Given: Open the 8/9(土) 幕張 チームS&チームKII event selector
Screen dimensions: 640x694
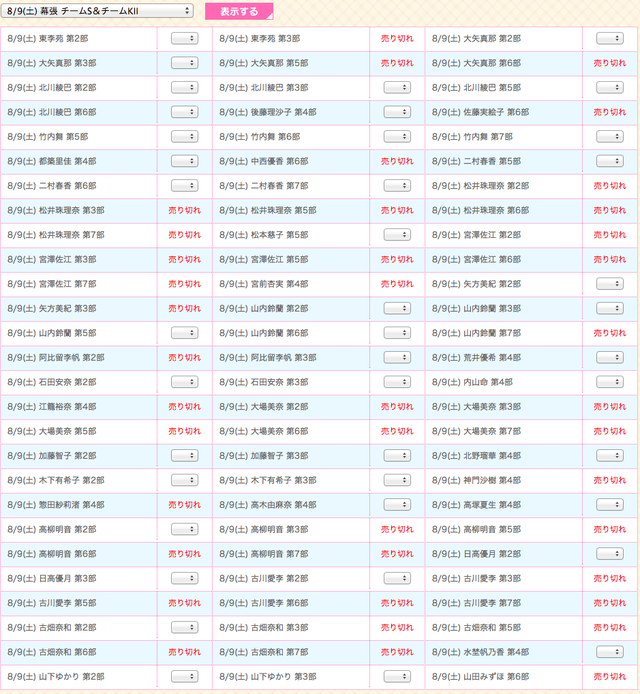Looking at the screenshot, I should click(97, 11).
